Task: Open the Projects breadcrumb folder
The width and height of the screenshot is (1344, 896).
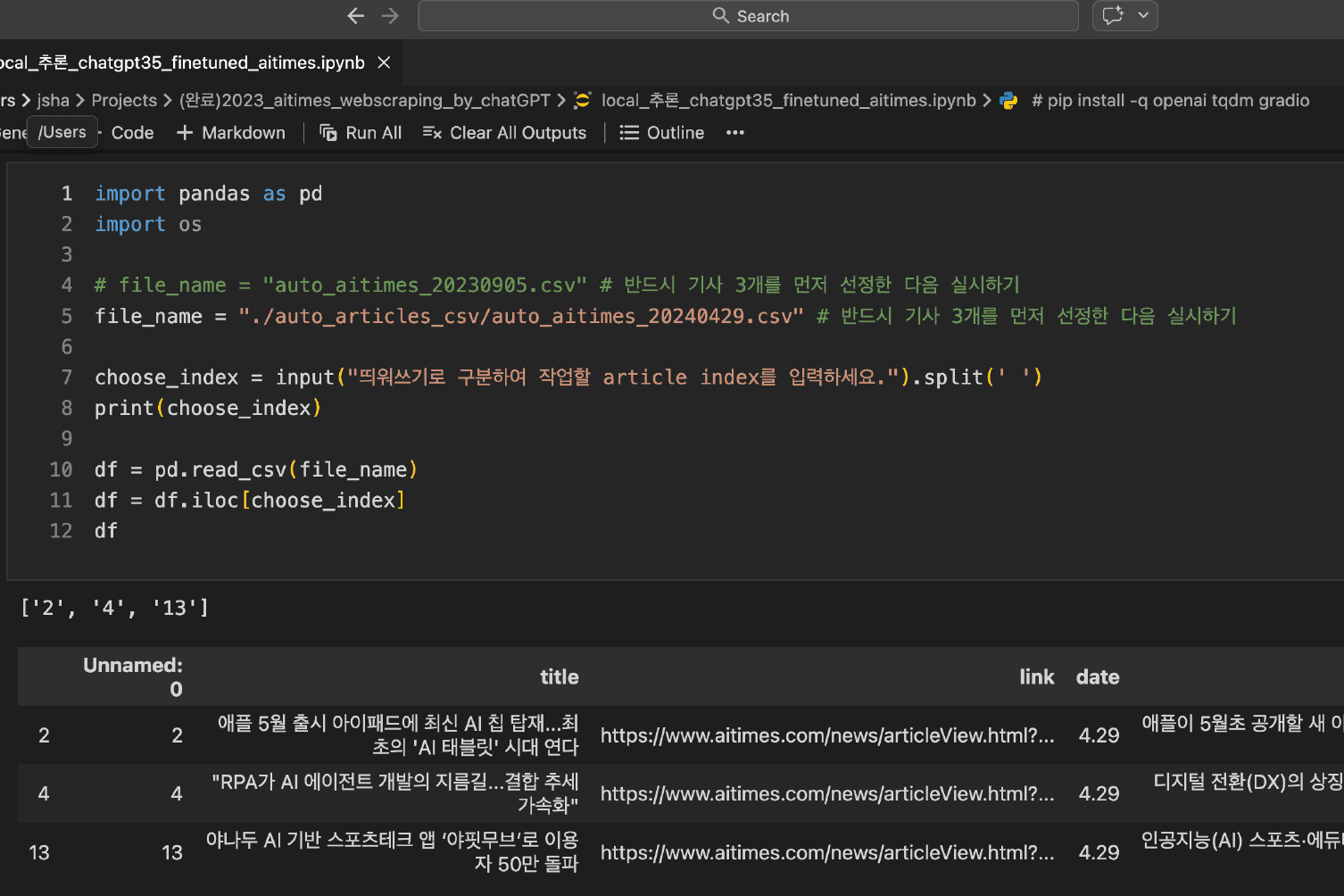Action: (x=124, y=101)
